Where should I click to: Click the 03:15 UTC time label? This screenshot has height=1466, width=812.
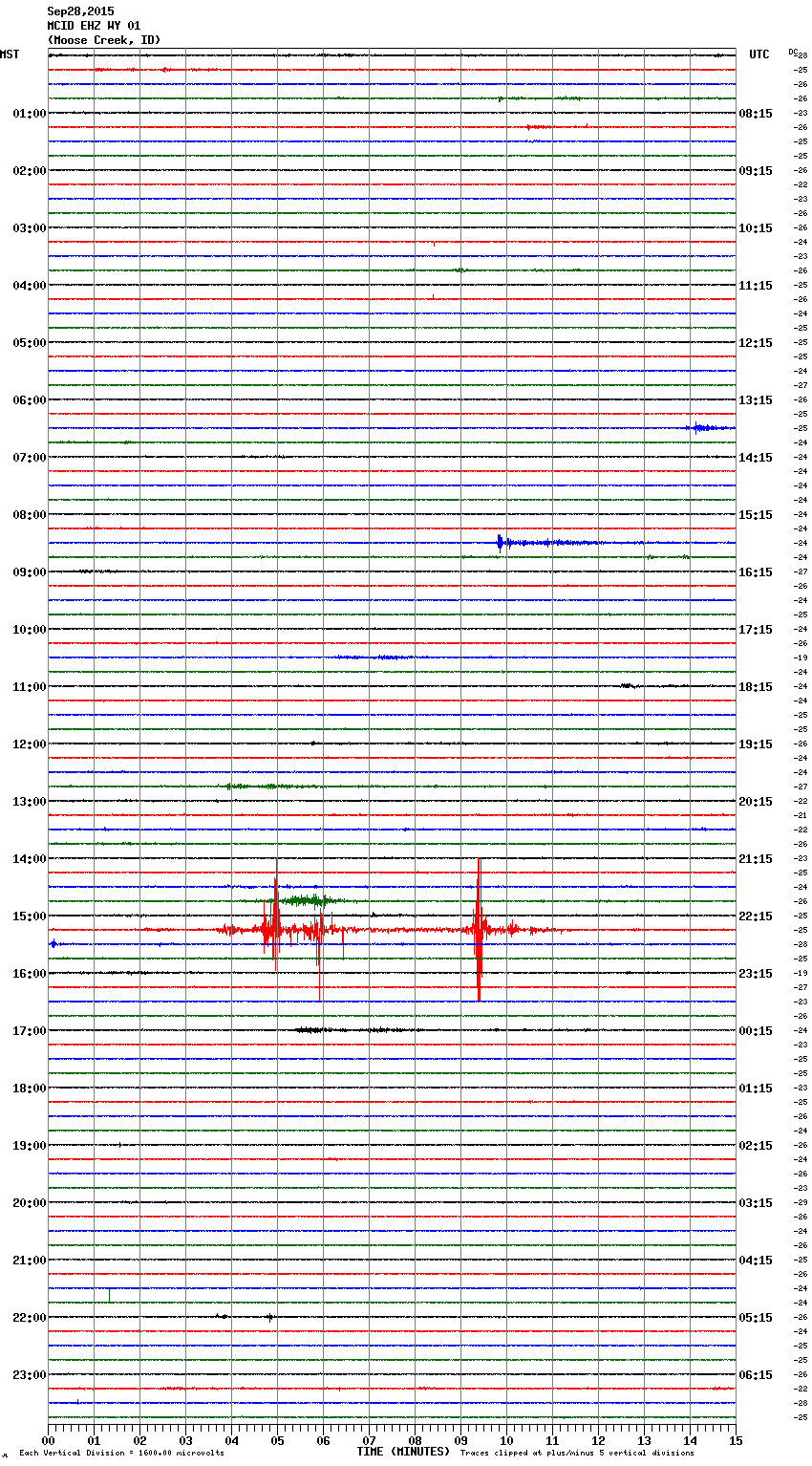pos(756,1203)
